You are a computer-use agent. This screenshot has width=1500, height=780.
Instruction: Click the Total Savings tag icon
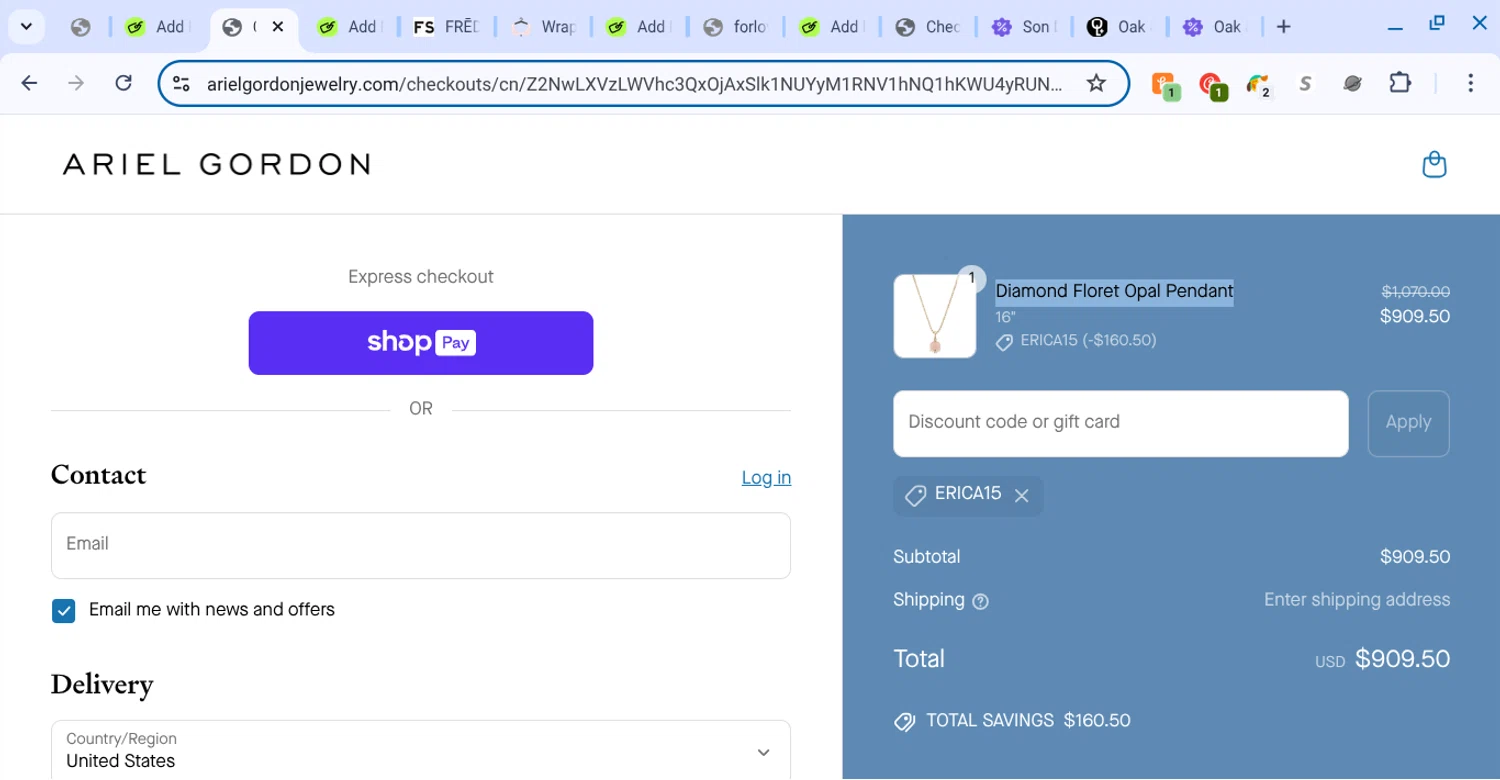click(905, 721)
